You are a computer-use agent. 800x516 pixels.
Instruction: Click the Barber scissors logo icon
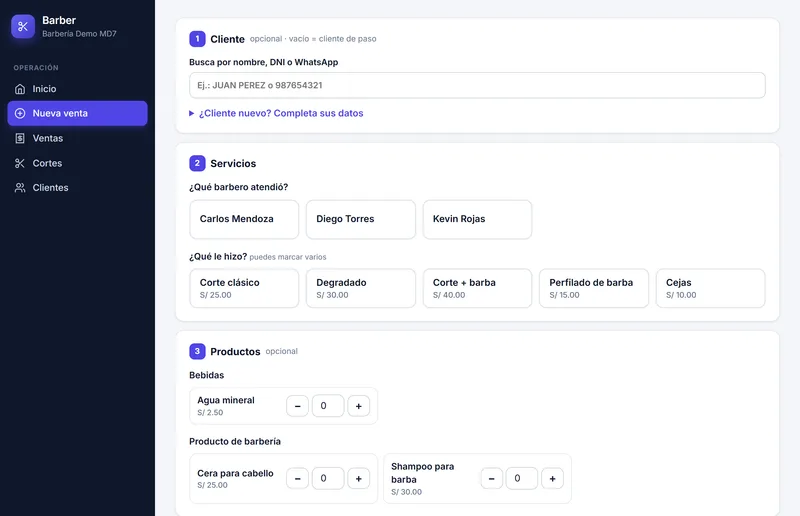23,27
